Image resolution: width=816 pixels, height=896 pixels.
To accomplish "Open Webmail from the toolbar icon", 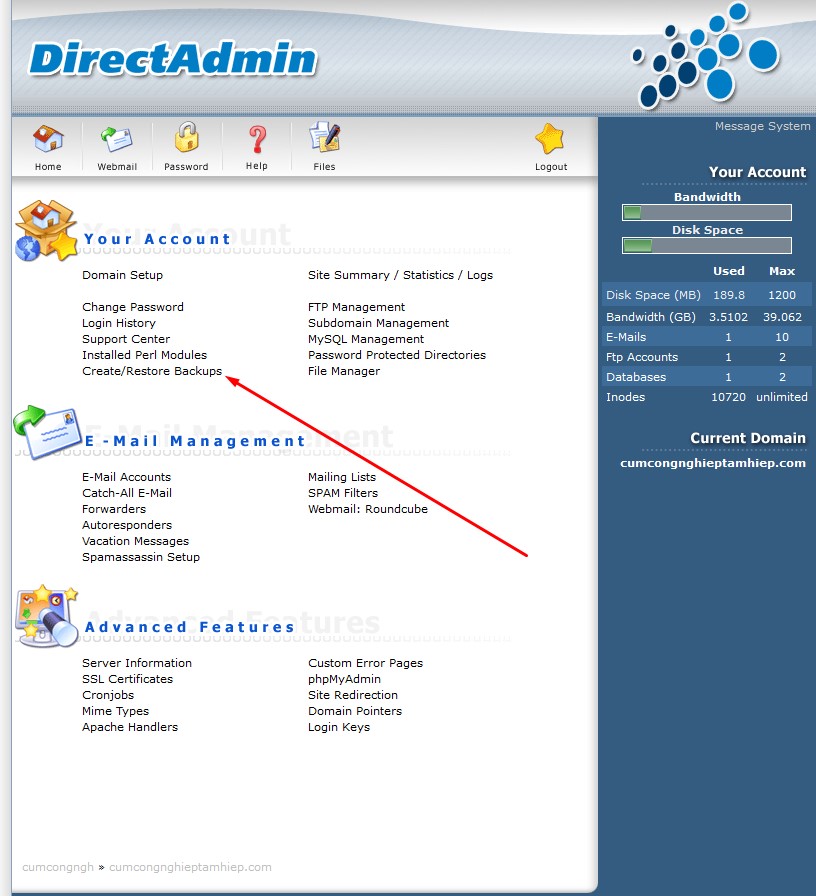I will pyautogui.click(x=116, y=142).
